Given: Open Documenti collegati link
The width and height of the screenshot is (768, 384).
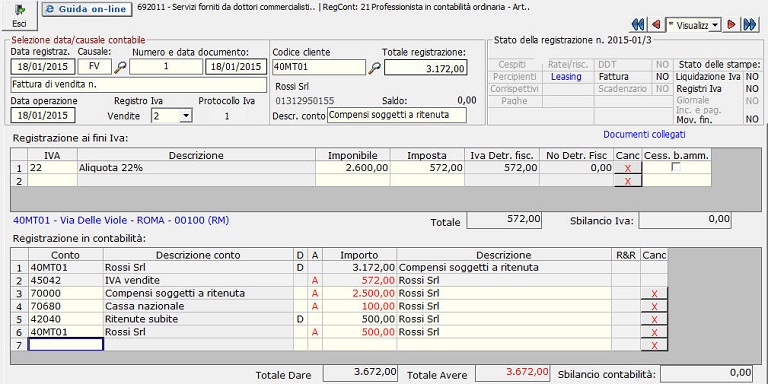Looking at the screenshot, I should tap(644, 134).
